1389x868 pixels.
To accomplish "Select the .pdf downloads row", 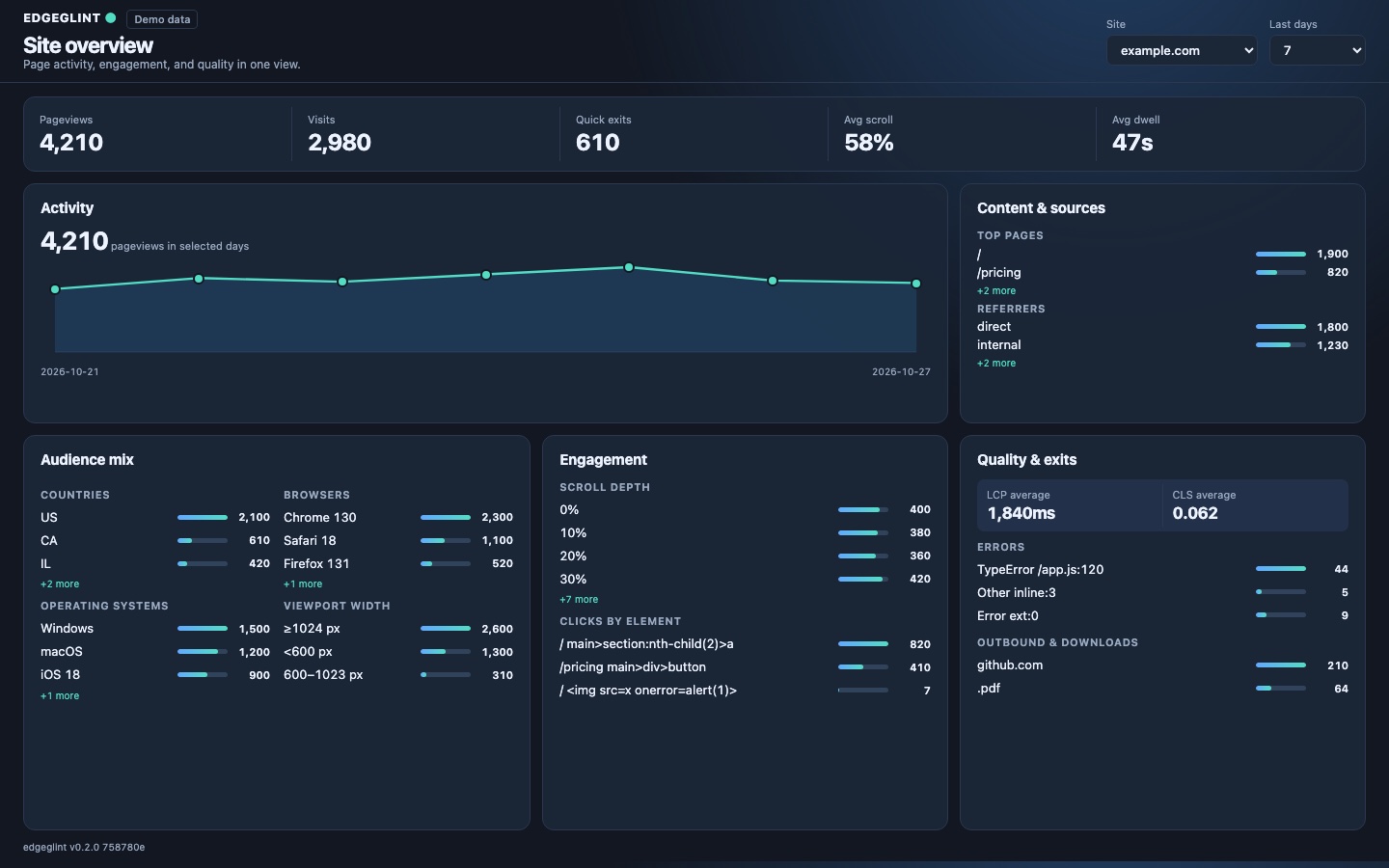I will tap(1162, 689).
